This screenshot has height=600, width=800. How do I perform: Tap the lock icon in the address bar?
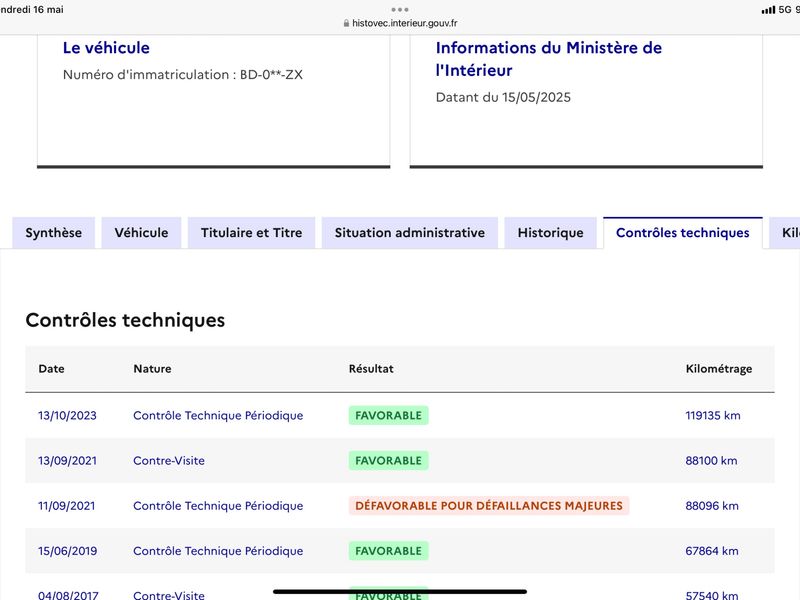pyautogui.click(x=346, y=23)
